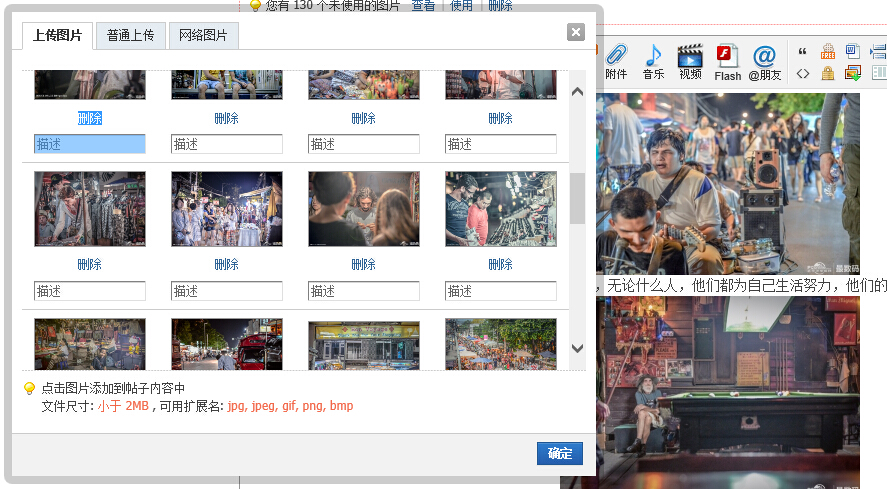Screen dimensions: 887x489
Task: Click the 查看 link for unused images
Action: tap(423, 5)
